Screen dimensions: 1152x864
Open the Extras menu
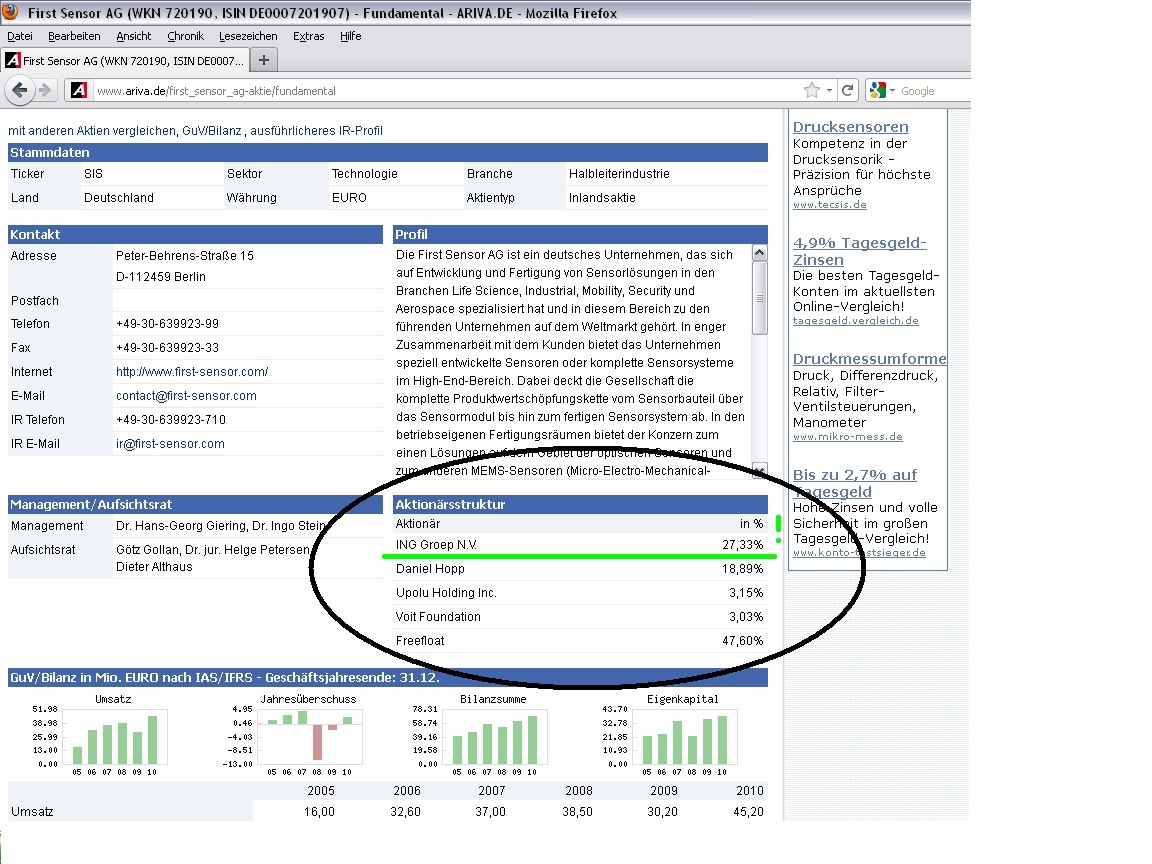click(x=308, y=36)
